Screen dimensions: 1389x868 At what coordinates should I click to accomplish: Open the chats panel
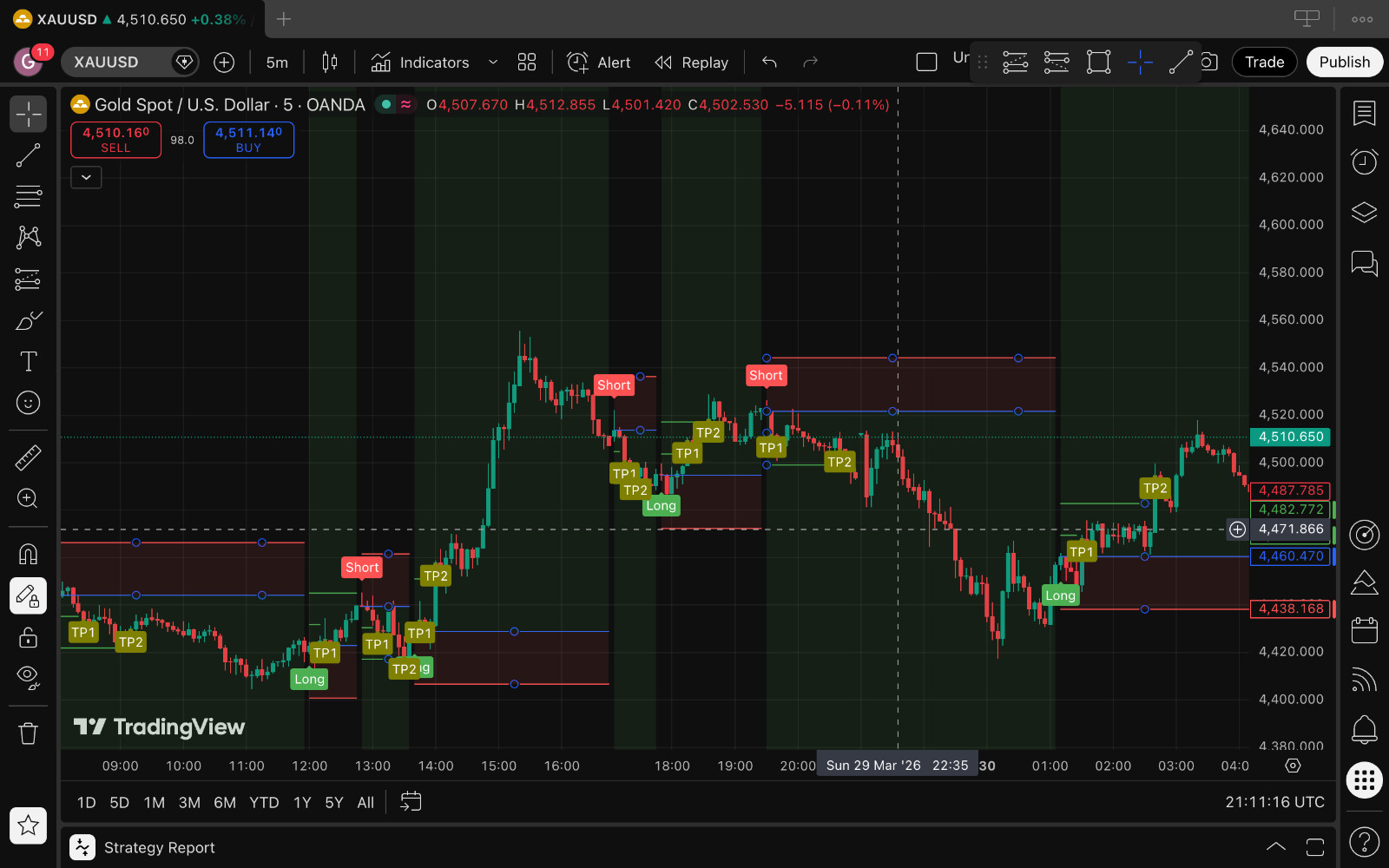(1364, 262)
